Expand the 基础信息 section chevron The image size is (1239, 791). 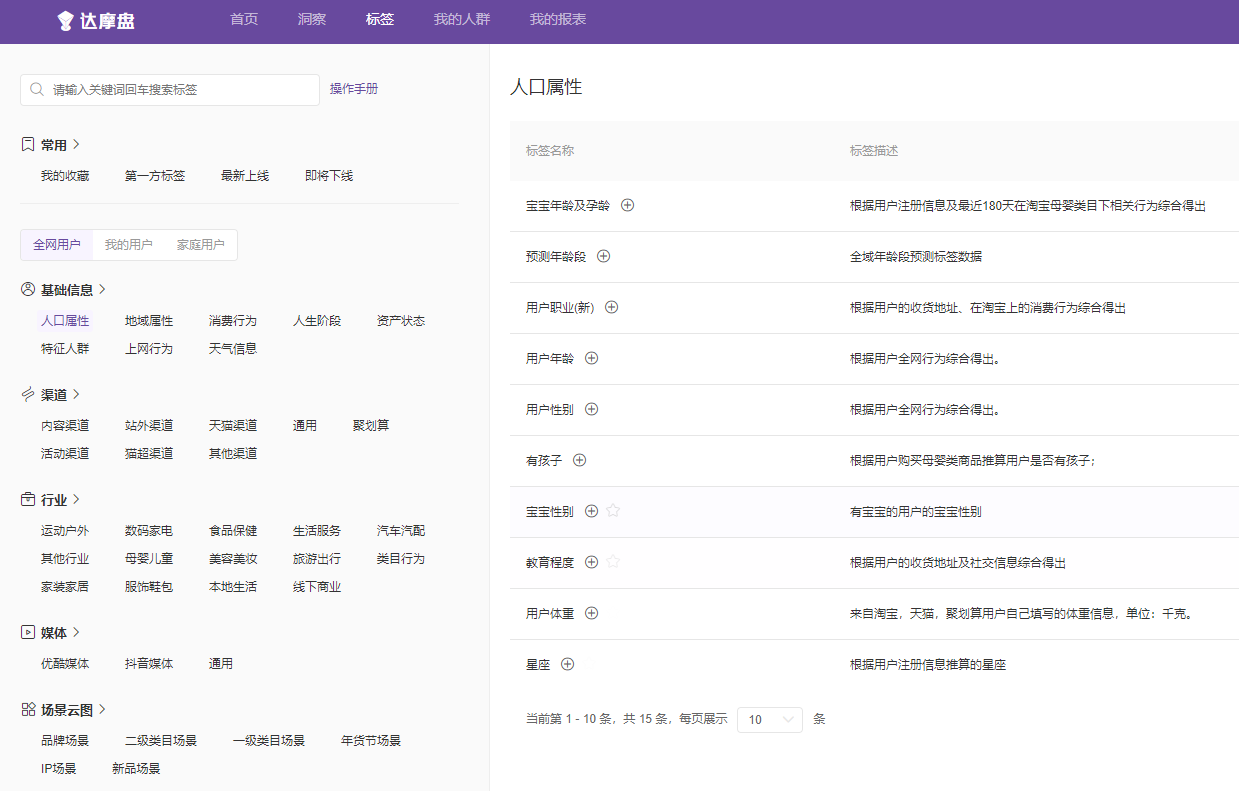tap(103, 290)
